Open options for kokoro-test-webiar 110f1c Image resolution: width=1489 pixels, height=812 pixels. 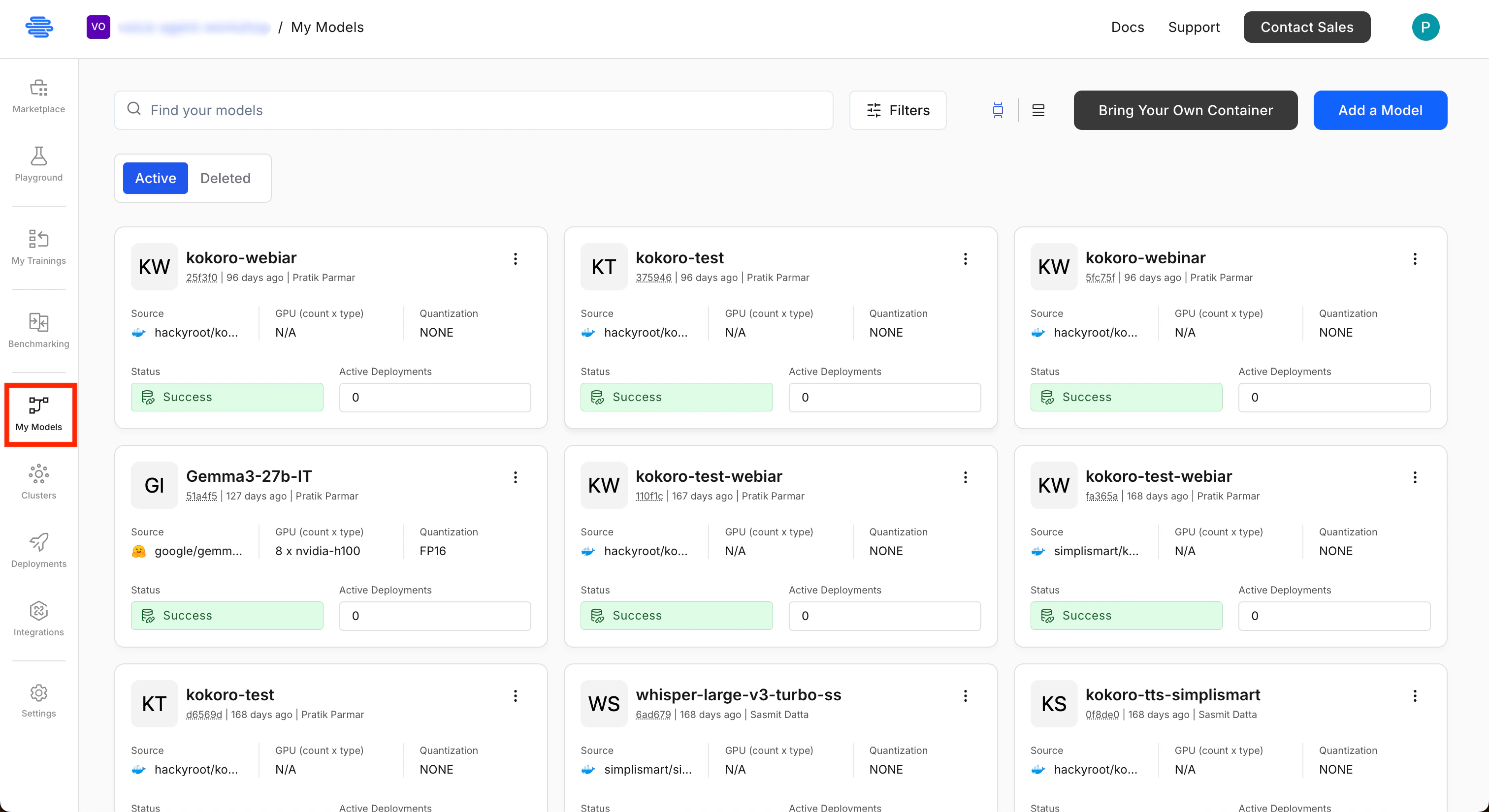click(965, 477)
